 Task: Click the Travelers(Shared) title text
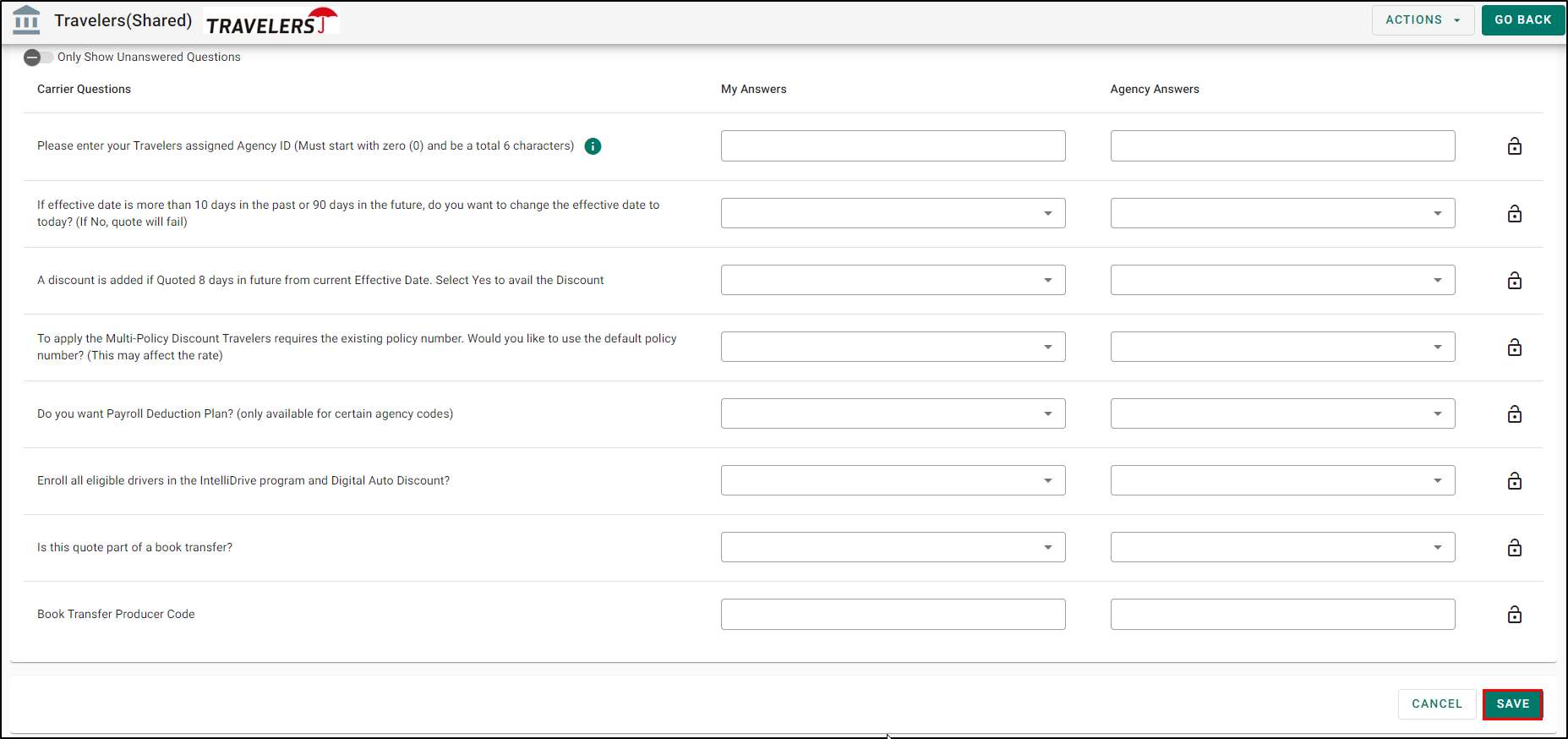[x=123, y=20]
